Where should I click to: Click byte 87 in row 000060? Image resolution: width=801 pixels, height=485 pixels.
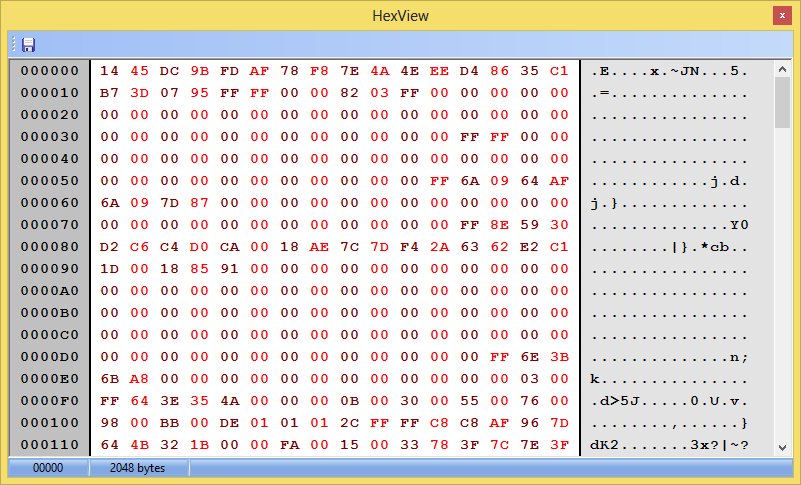click(x=199, y=202)
